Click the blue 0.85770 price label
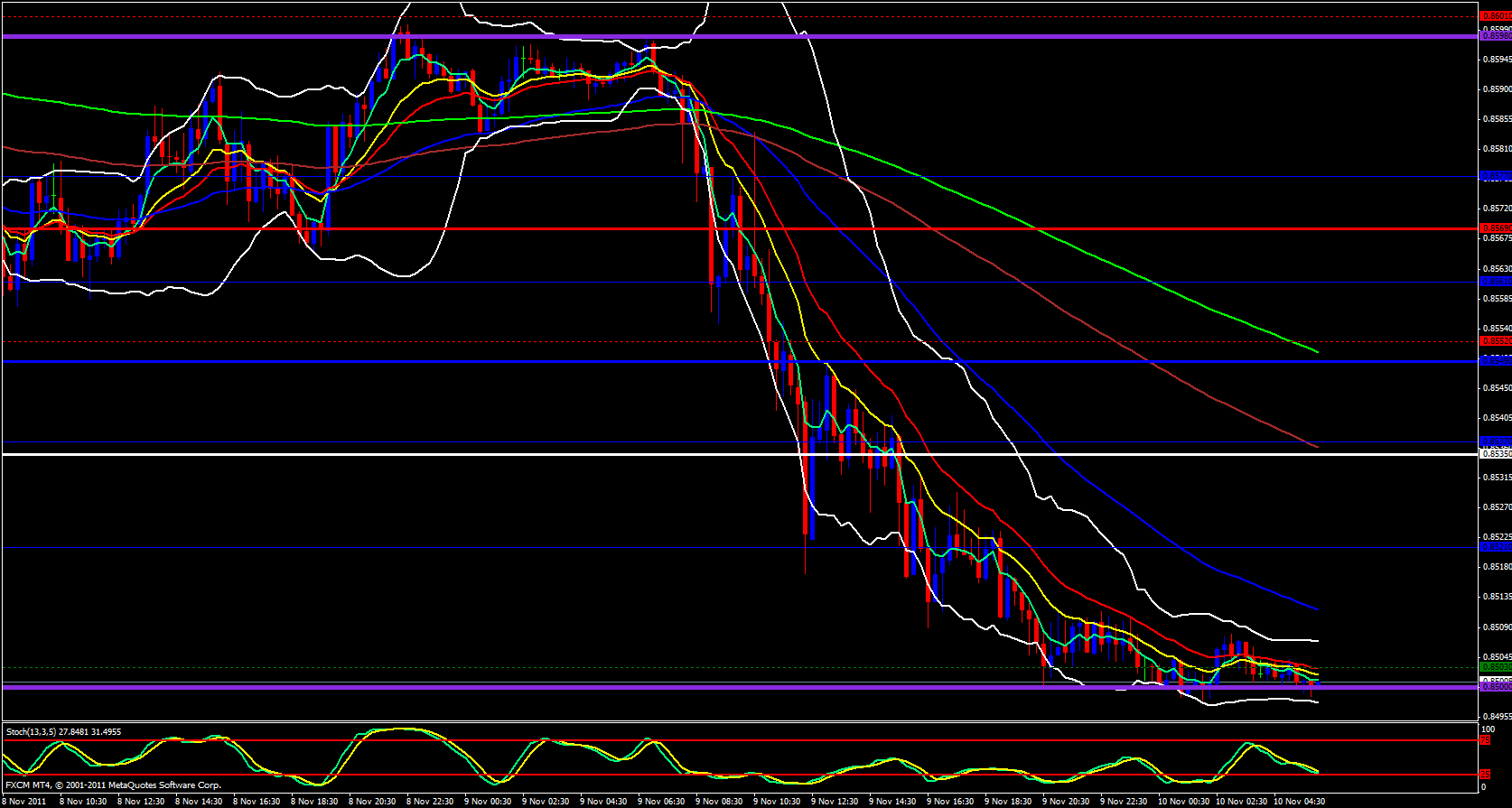The height and width of the screenshot is (808, 1512). pyautogui.click(x=1494, y=176)
